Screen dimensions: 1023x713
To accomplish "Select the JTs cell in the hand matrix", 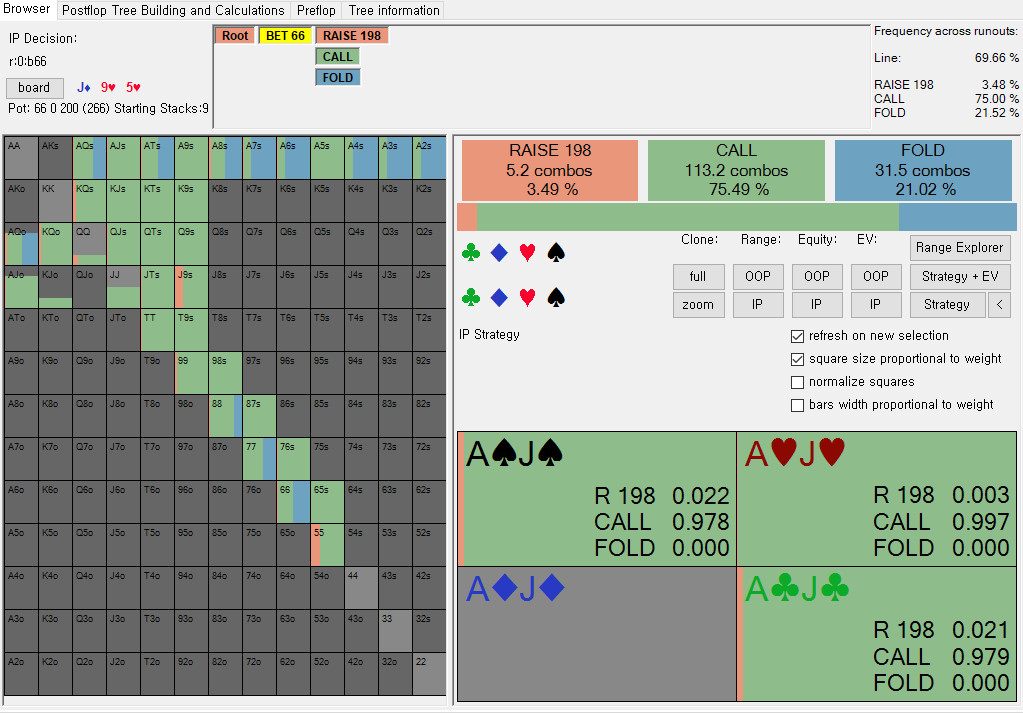I will click(x=157, y=287).
